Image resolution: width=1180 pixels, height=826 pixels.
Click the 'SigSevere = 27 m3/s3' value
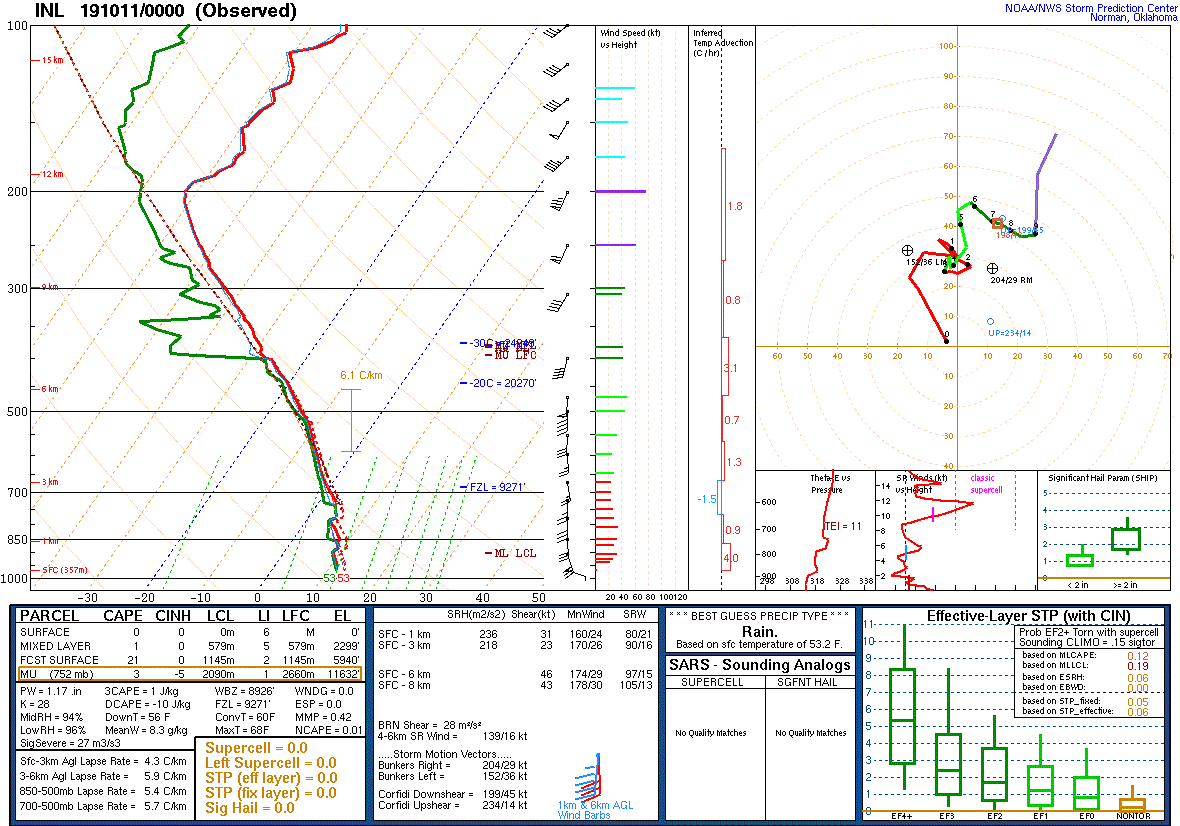pos(70,742)
